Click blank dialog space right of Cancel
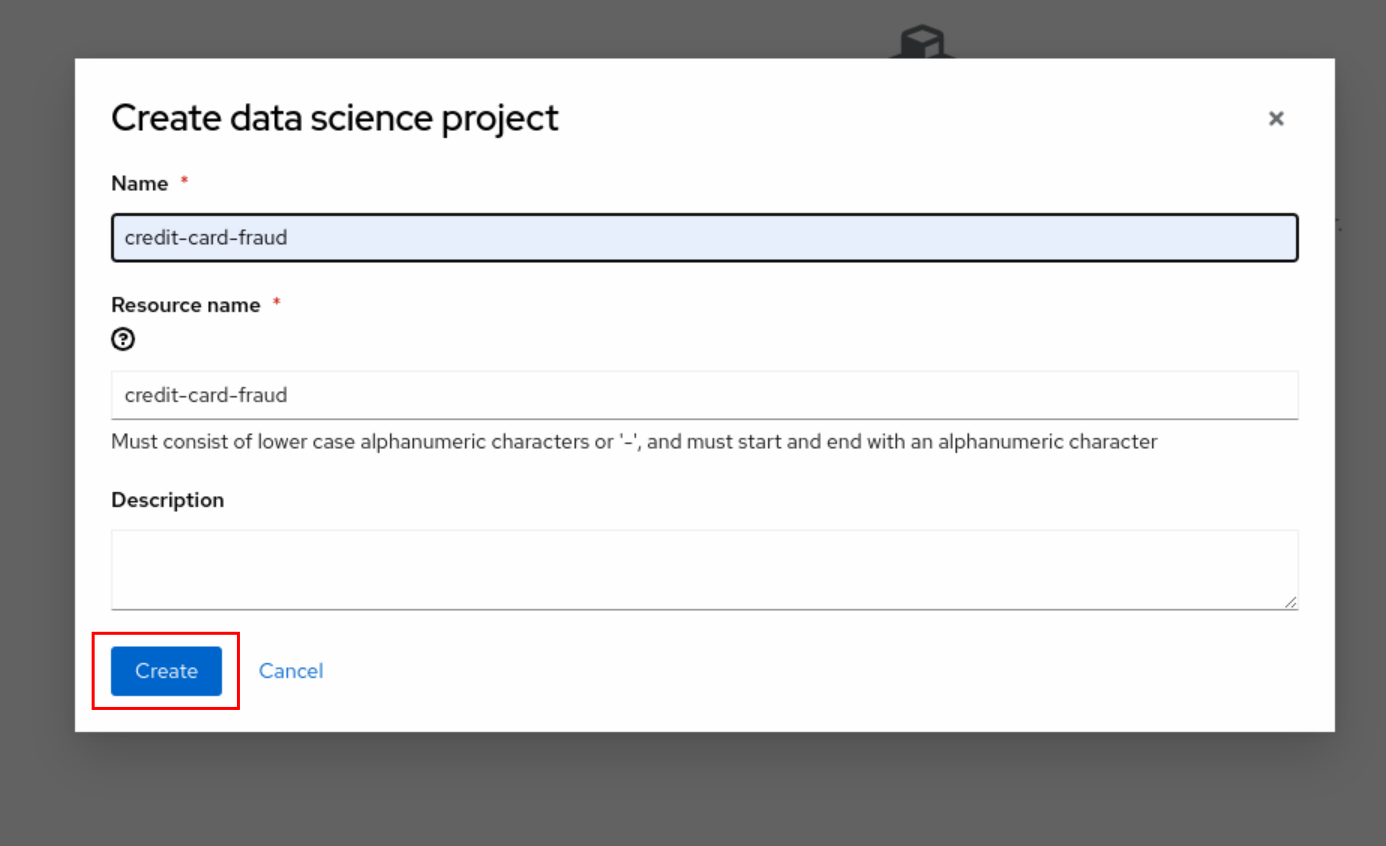1386x846 pixels. tap(800, 671)
